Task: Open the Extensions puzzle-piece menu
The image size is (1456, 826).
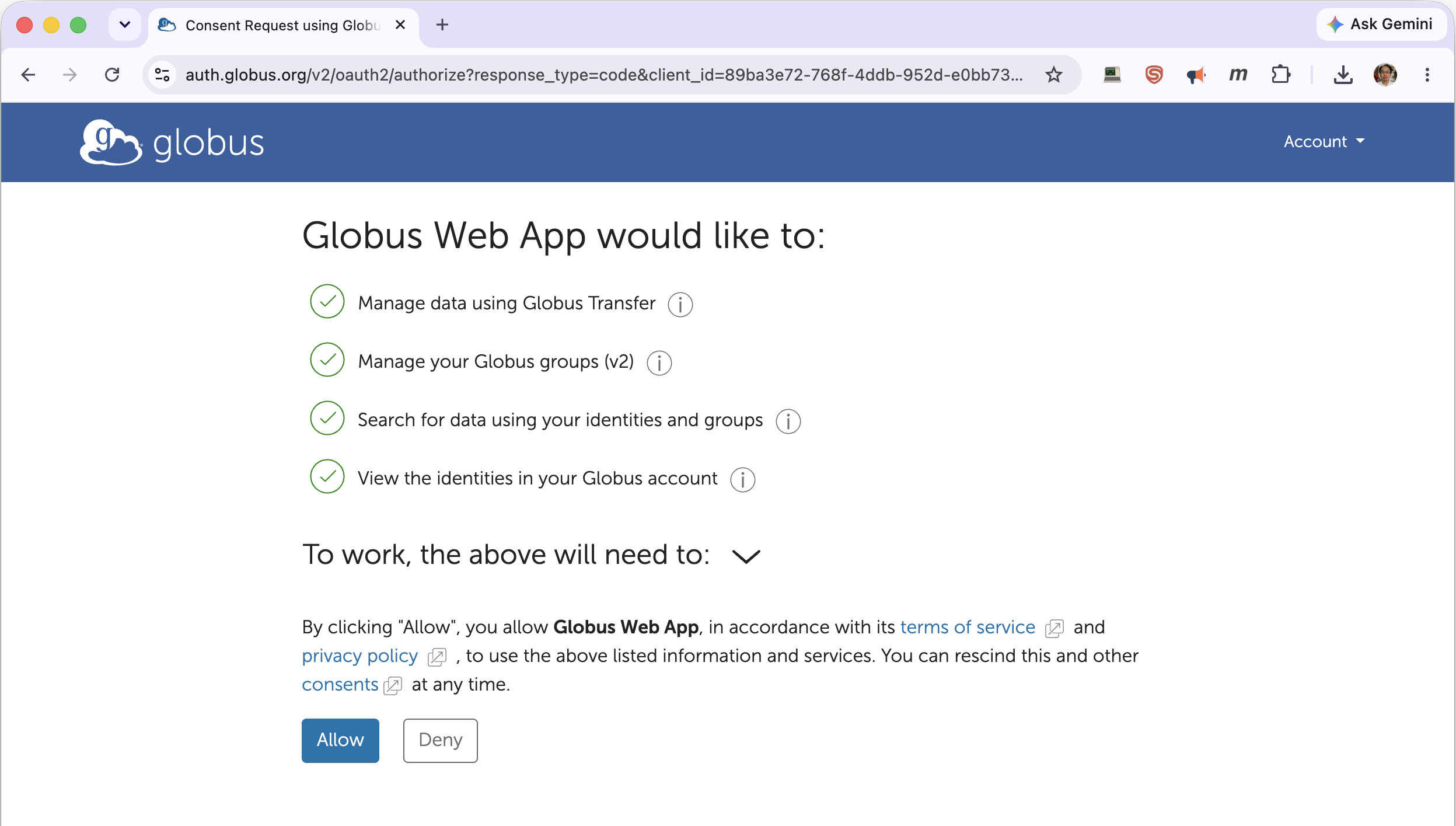Action: 1280,75
